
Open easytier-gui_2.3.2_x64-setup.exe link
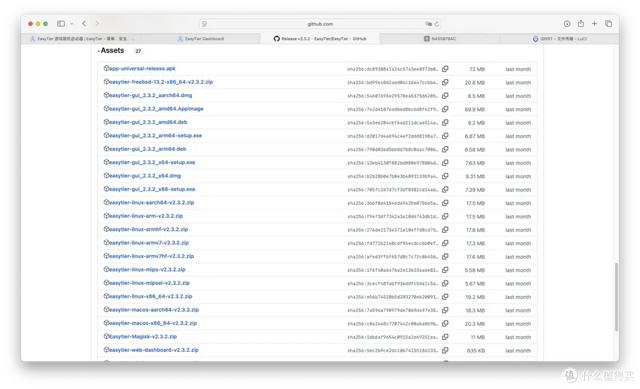click(x=151, y=162)
